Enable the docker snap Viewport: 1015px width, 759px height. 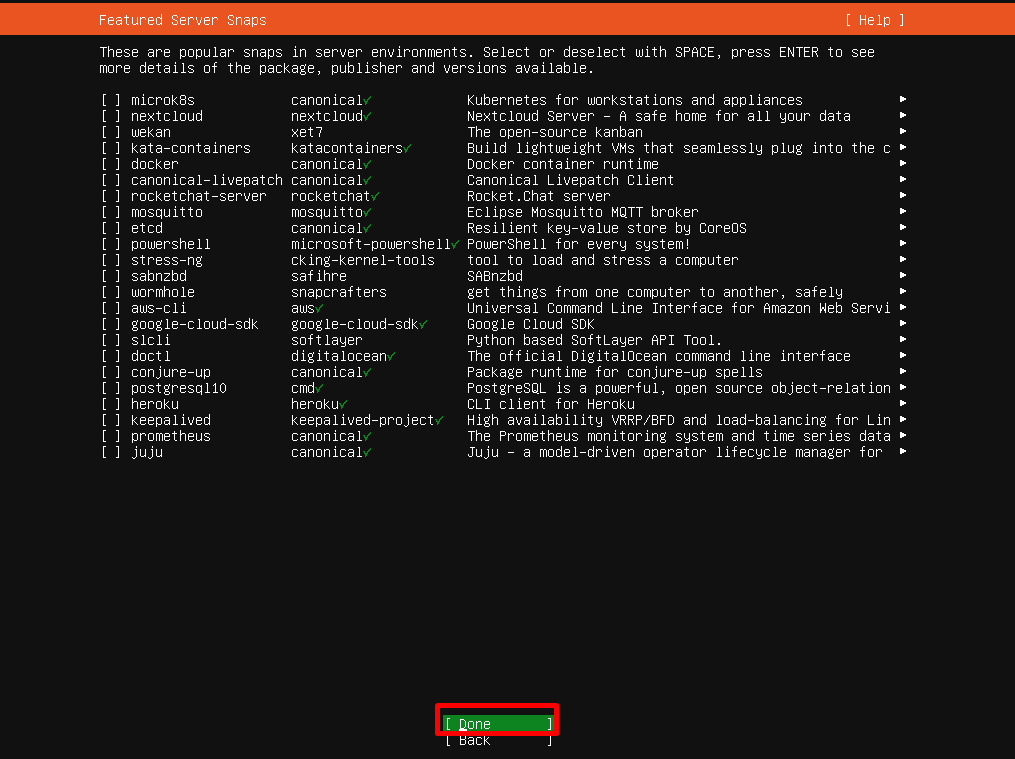(111, 163)
